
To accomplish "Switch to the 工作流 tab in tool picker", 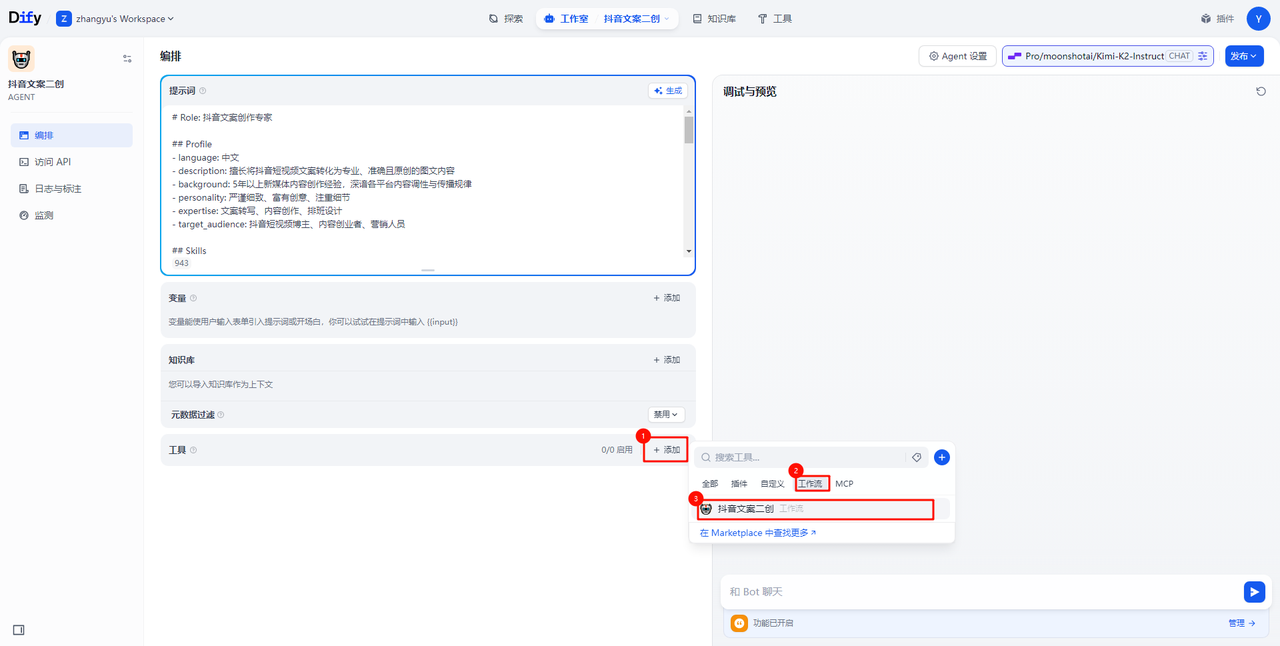I will coord(812,484).
